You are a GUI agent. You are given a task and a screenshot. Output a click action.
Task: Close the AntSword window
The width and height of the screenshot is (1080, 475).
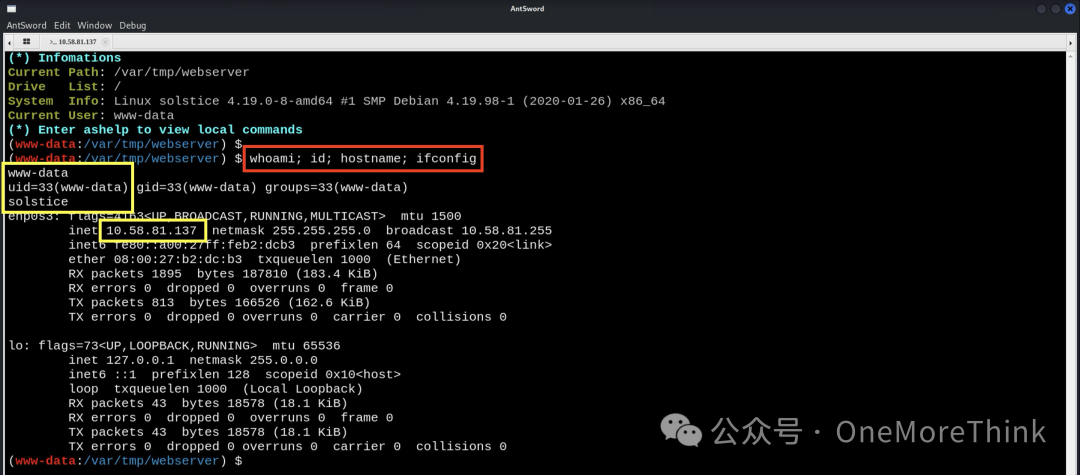[1070, 9]
